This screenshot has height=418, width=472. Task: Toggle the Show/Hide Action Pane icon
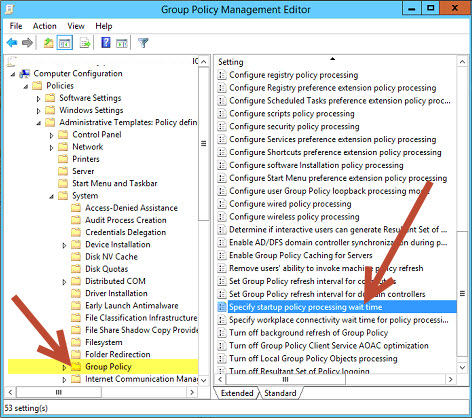tap(122, 43)
